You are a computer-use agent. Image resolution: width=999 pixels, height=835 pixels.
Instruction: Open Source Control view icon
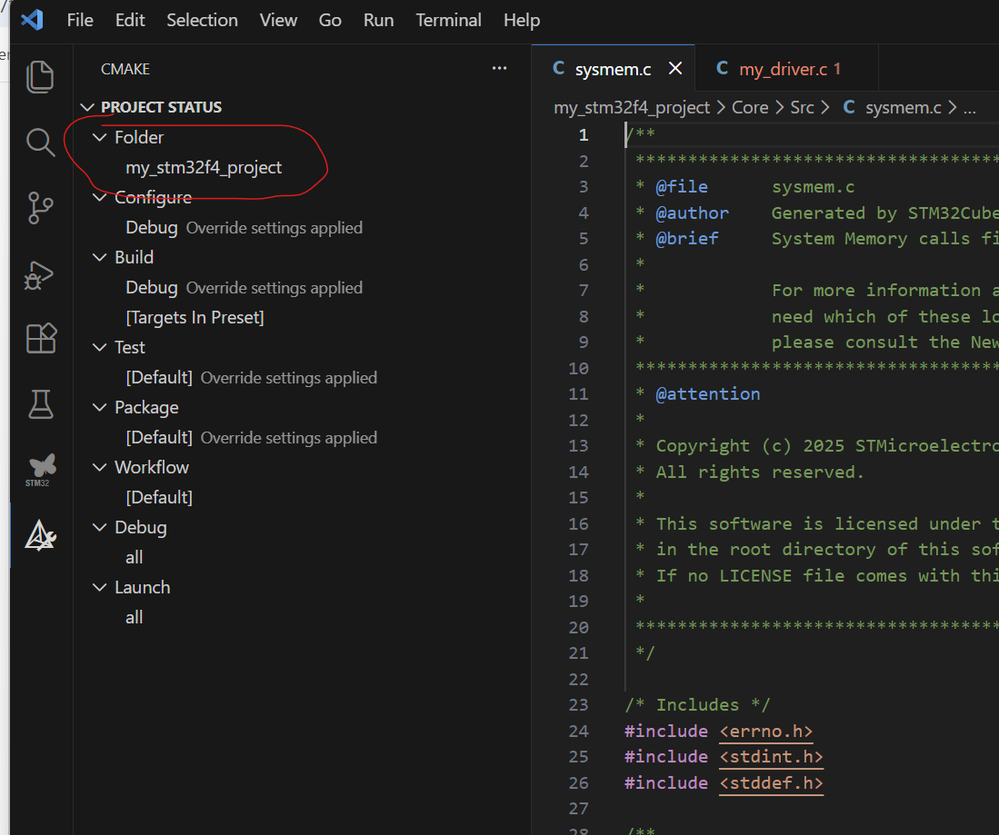tap(40, 208)
